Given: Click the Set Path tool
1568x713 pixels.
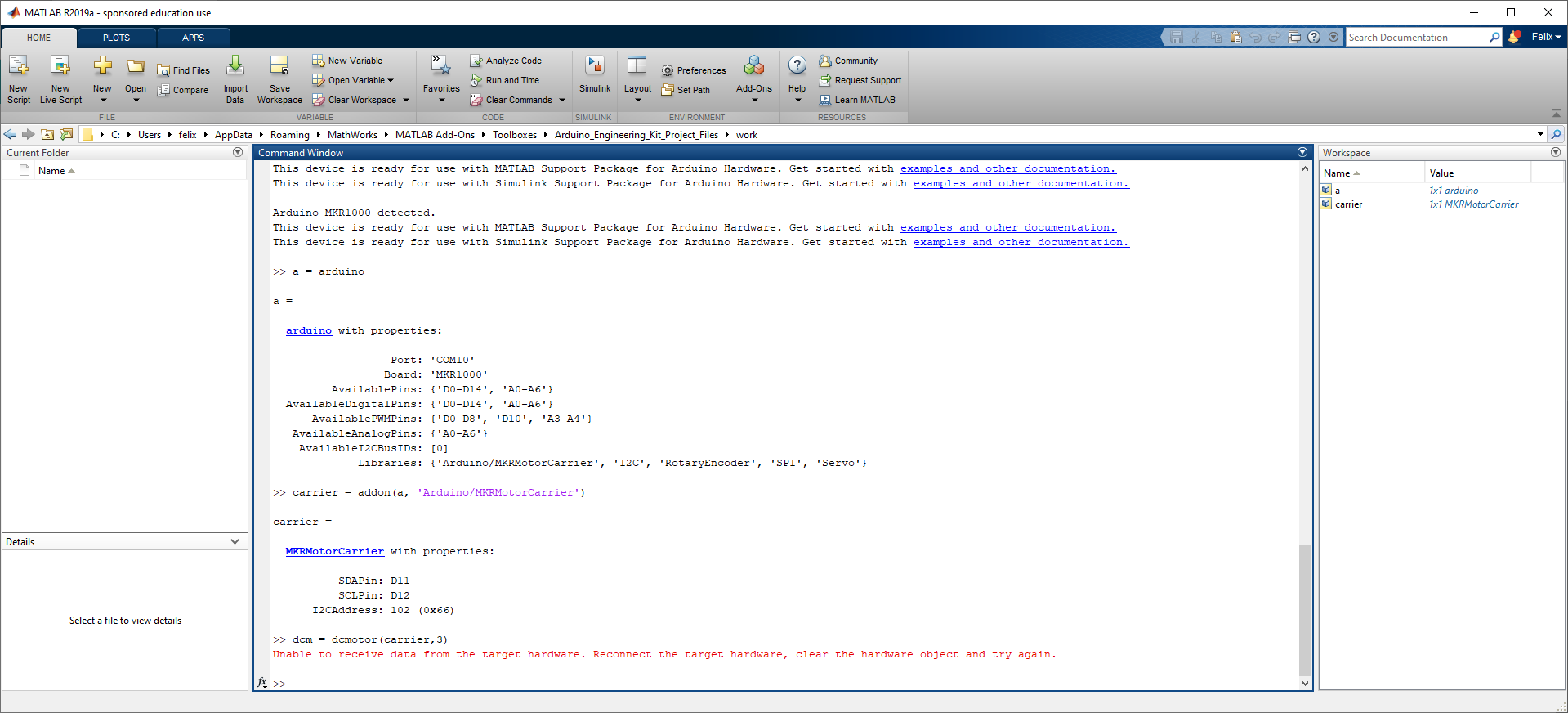Looking at the screenshot, I should [x=686, y=90].
